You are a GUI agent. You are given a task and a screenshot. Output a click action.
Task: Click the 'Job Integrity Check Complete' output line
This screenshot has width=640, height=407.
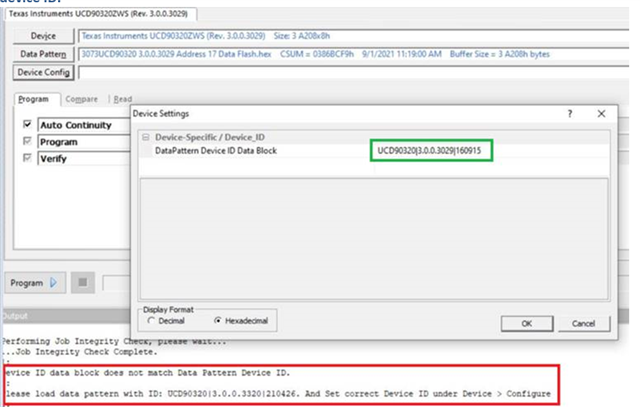[80, 352]
